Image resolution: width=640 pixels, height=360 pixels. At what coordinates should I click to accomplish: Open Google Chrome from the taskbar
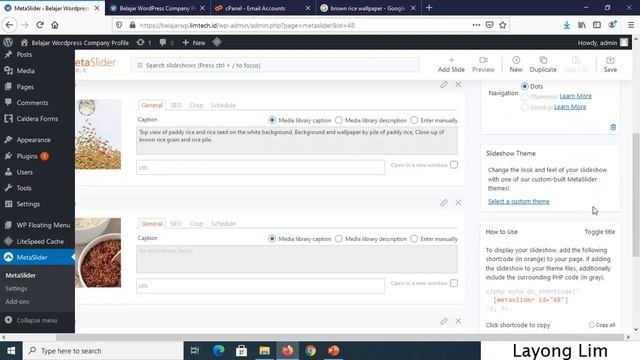tap(311, 351)
